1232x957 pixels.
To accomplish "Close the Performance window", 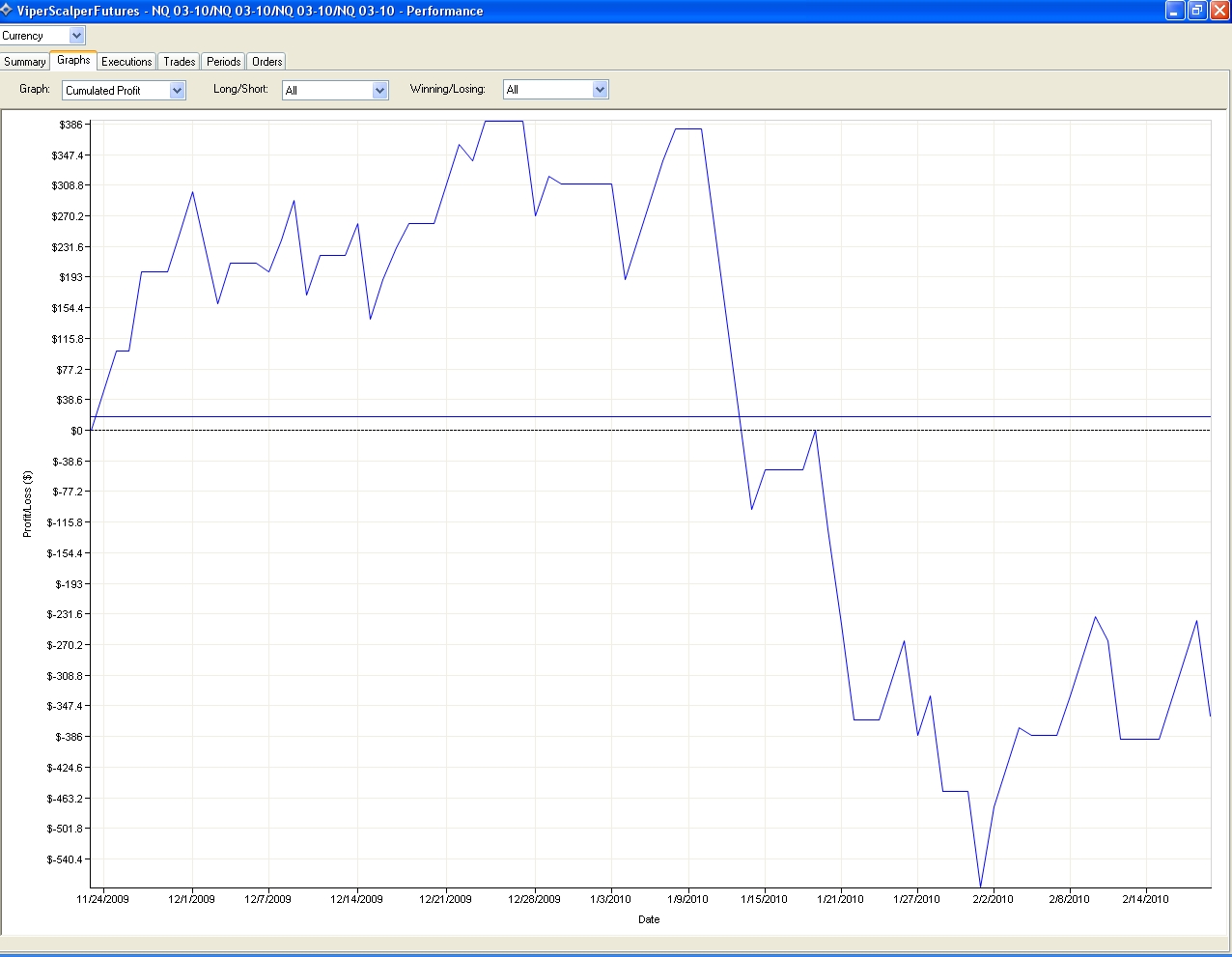I will [1219, 11].
